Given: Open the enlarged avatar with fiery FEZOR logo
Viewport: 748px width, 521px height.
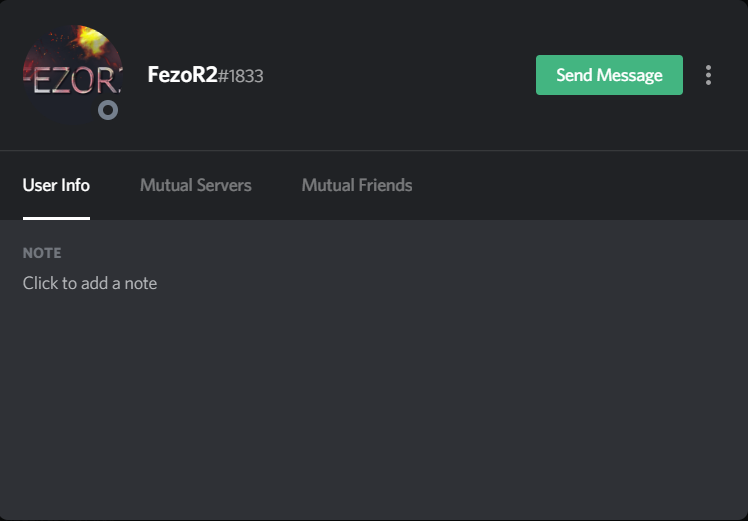Looking at the screenshot, I should [x=73, y=75].
